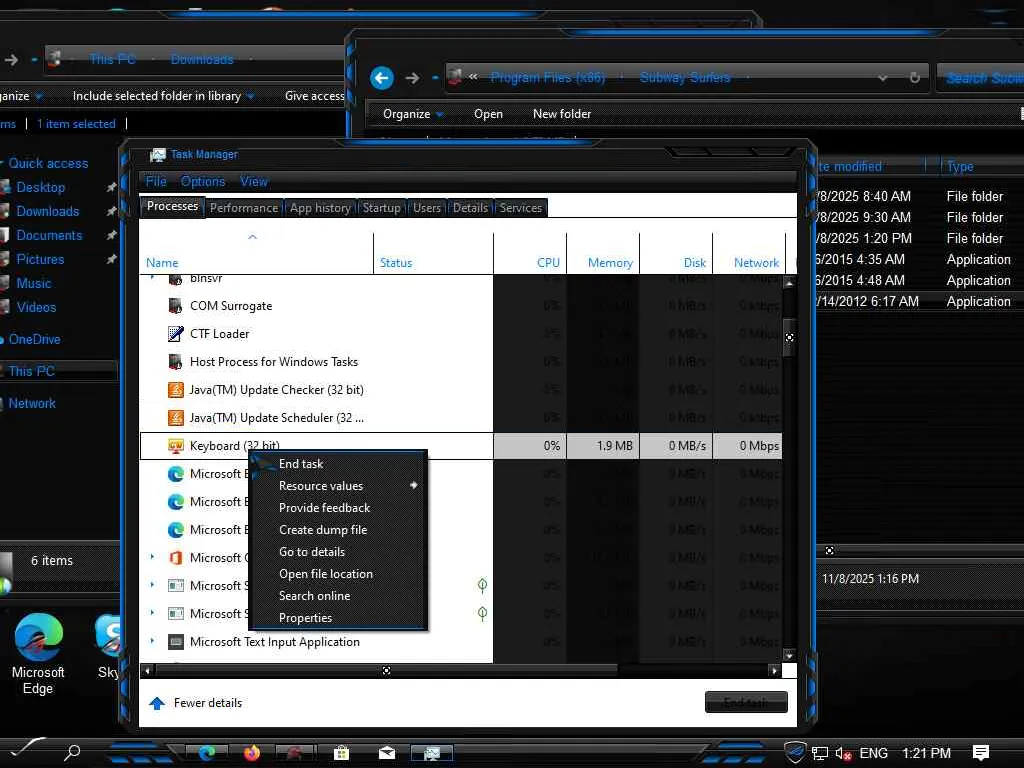Open Firefox from the taskbar

coord(251,753)
